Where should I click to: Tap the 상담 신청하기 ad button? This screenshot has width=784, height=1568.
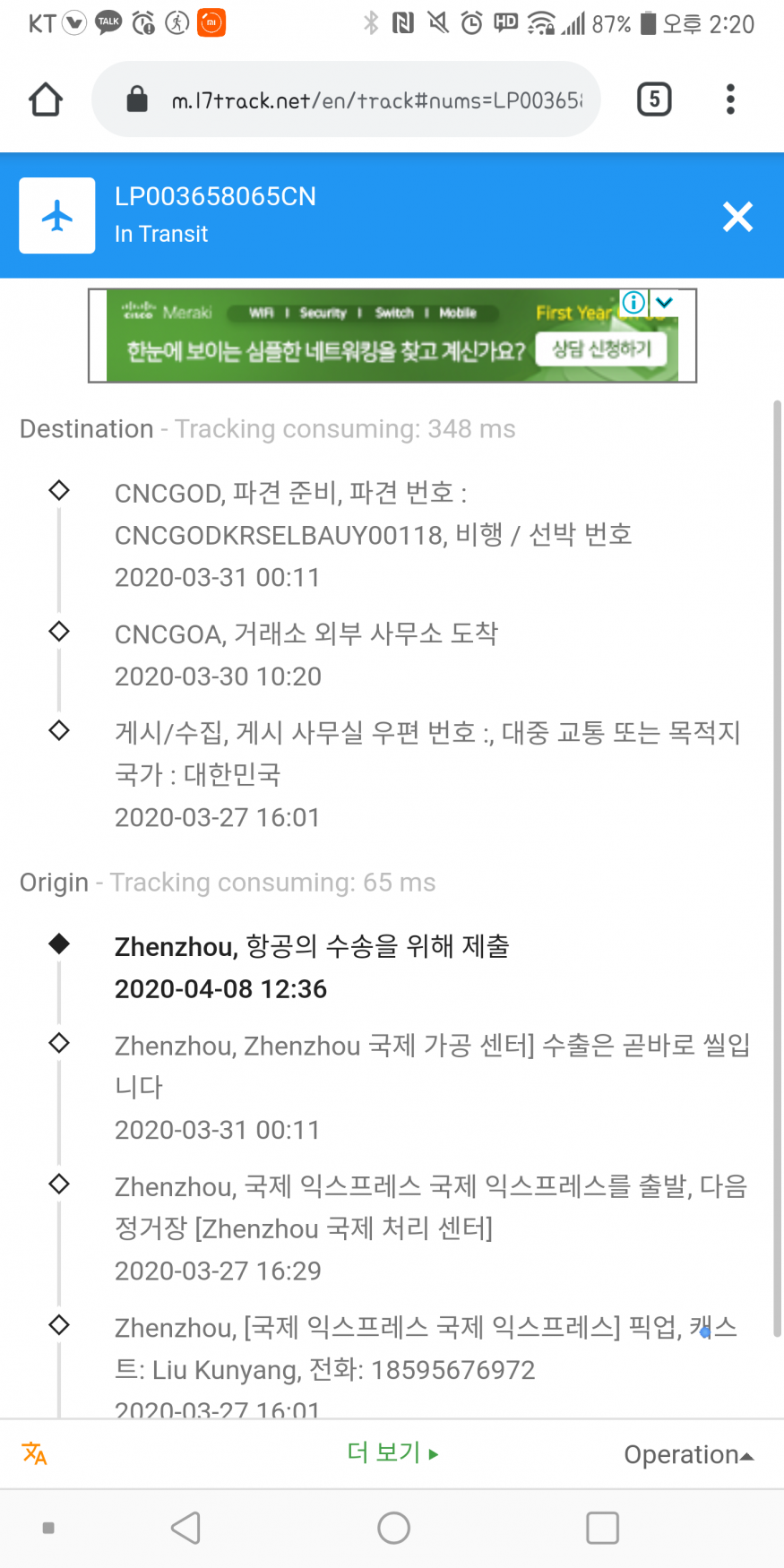coord(601,349)
